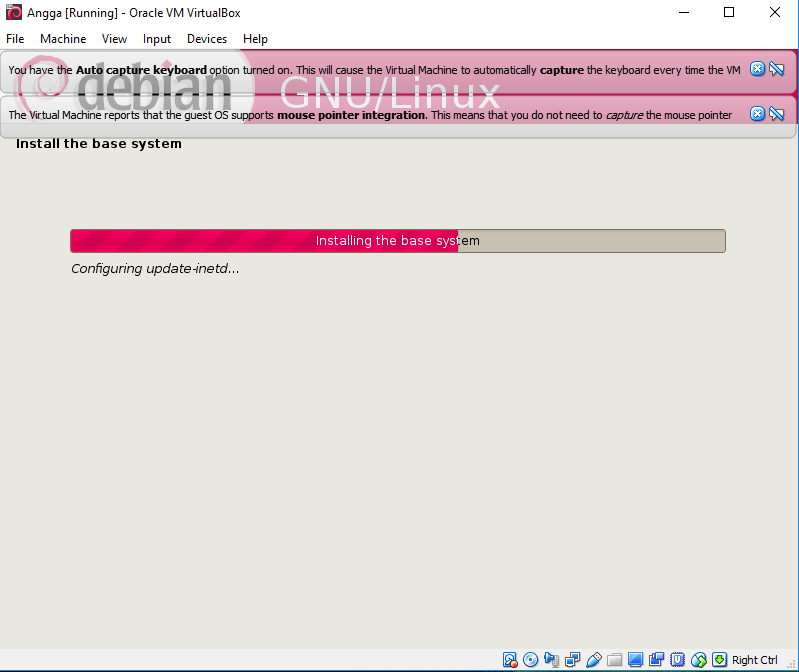799x672 pixels.
Task: Click the window resize grip in the status bar
Action: 791,664
